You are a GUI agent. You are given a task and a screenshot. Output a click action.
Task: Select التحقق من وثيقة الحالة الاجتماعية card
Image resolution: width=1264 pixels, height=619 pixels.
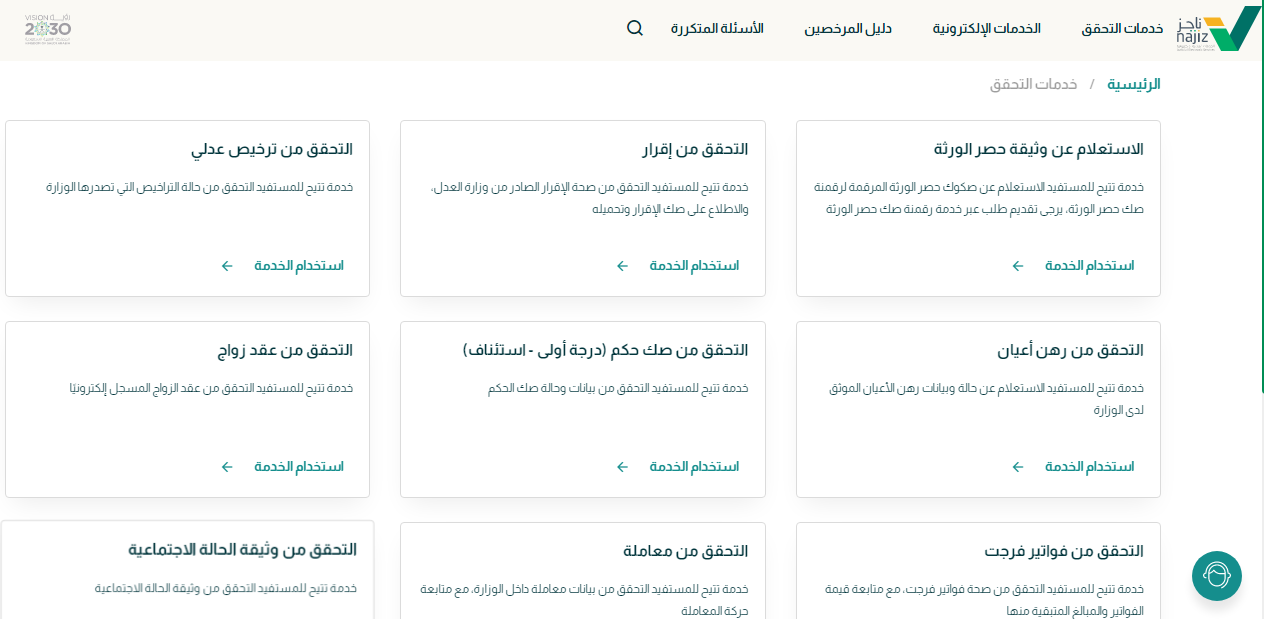(242, 550)
